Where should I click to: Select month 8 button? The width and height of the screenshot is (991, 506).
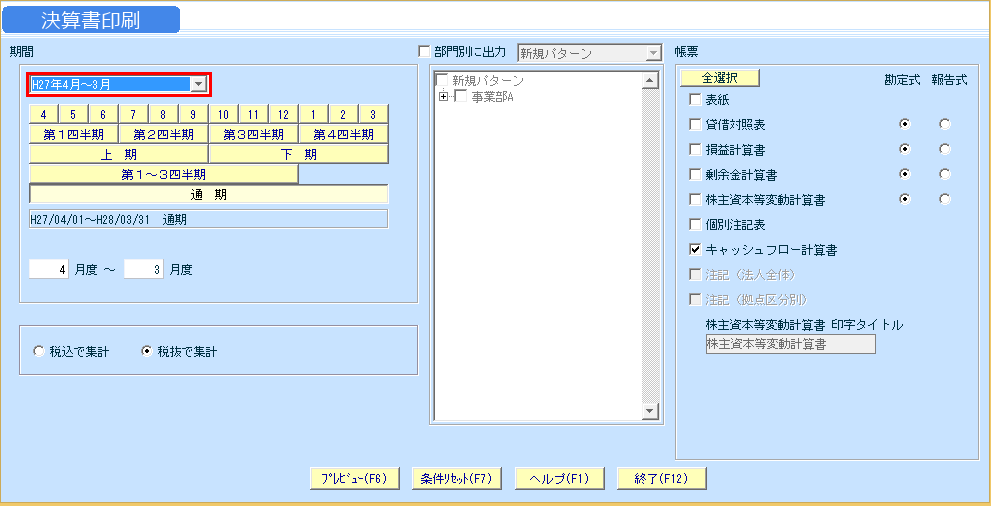(164, 114)
